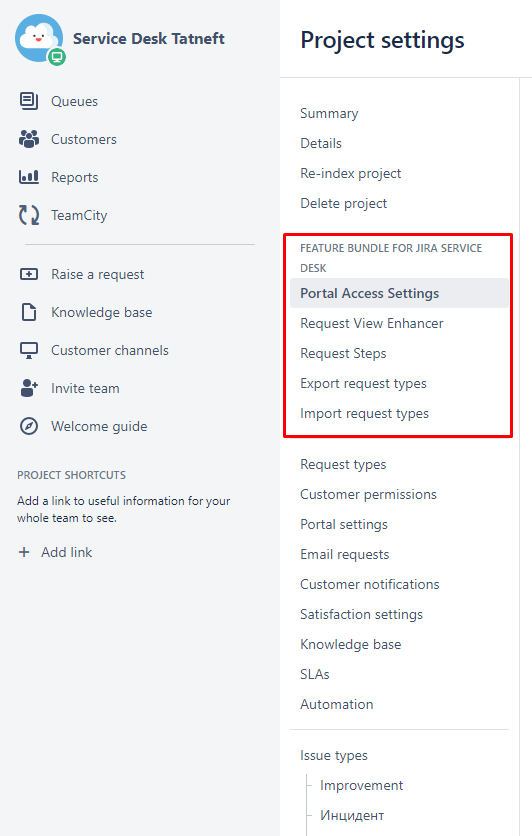Select the Invite team person icon
Image resolution: width=532 pixels, height=836 pixels.
(29, 388)
